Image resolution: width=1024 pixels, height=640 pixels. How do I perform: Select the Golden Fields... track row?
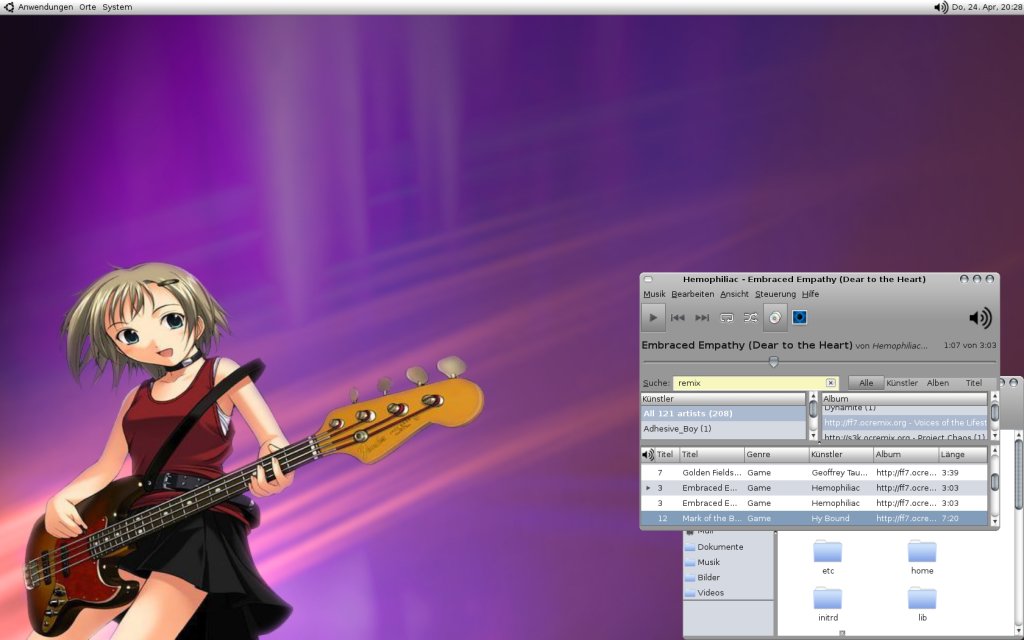pos(814,473)
